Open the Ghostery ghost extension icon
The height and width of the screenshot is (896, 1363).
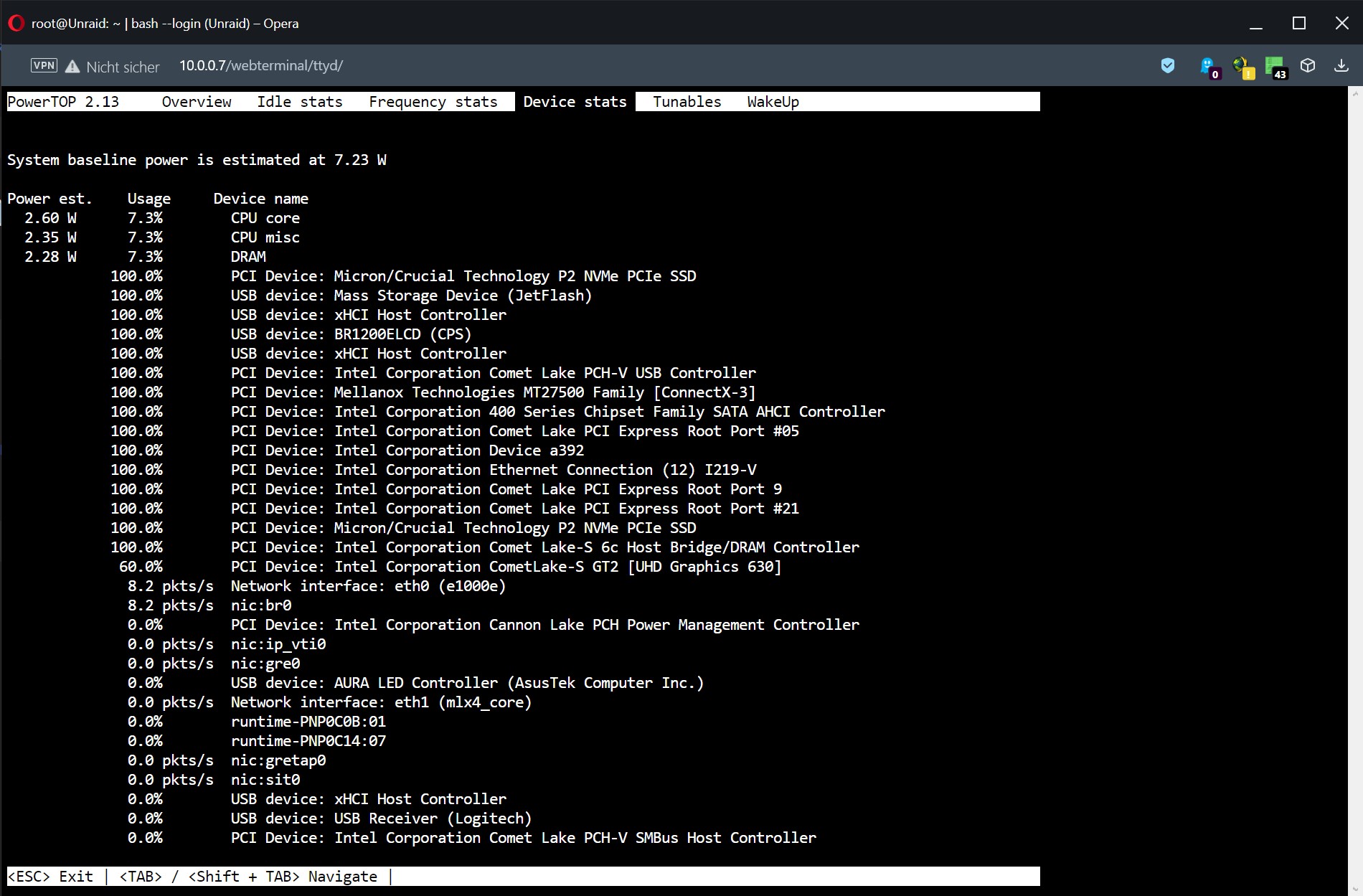pyautogui.click(x=1209, y=67)
